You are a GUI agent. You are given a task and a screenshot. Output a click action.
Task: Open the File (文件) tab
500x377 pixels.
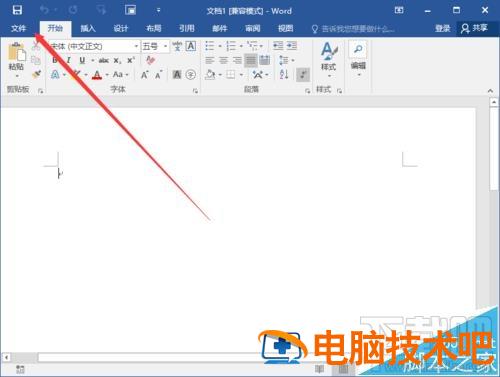(18, 28)
